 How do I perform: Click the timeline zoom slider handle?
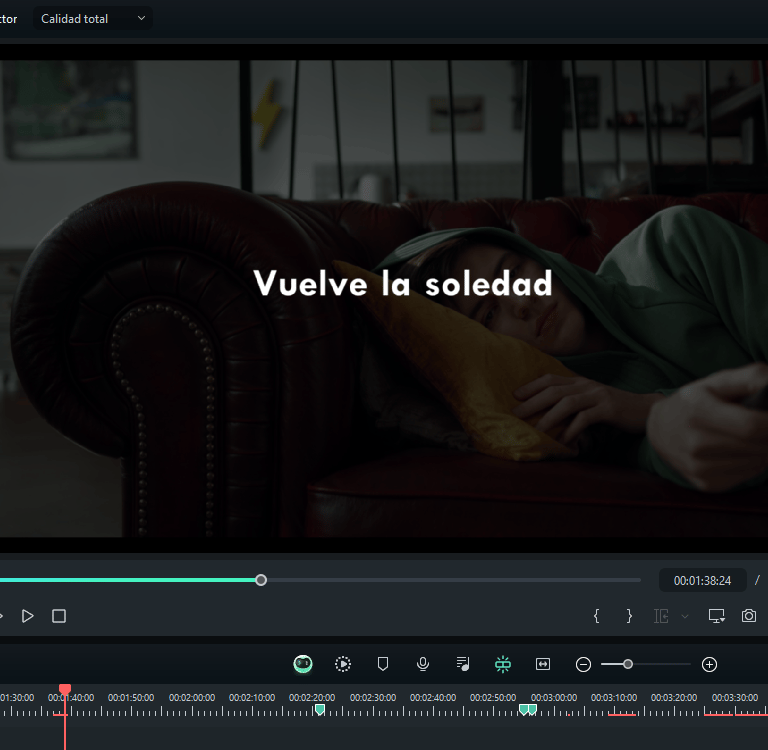628,664
